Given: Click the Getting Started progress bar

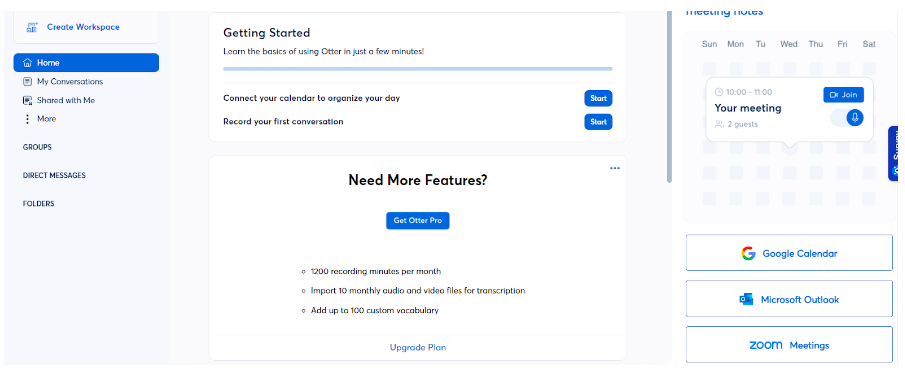Looking at the screenshot, I should coord(417,69).
